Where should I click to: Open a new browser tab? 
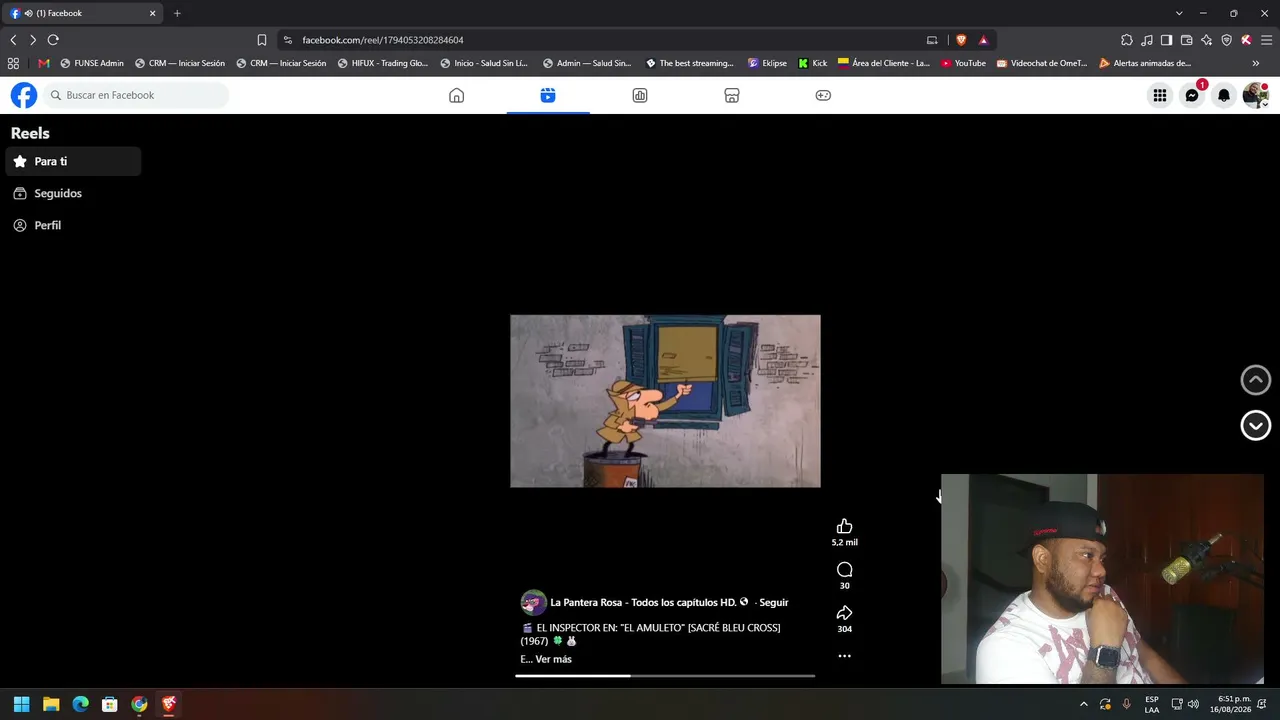[x=177, y=13]
